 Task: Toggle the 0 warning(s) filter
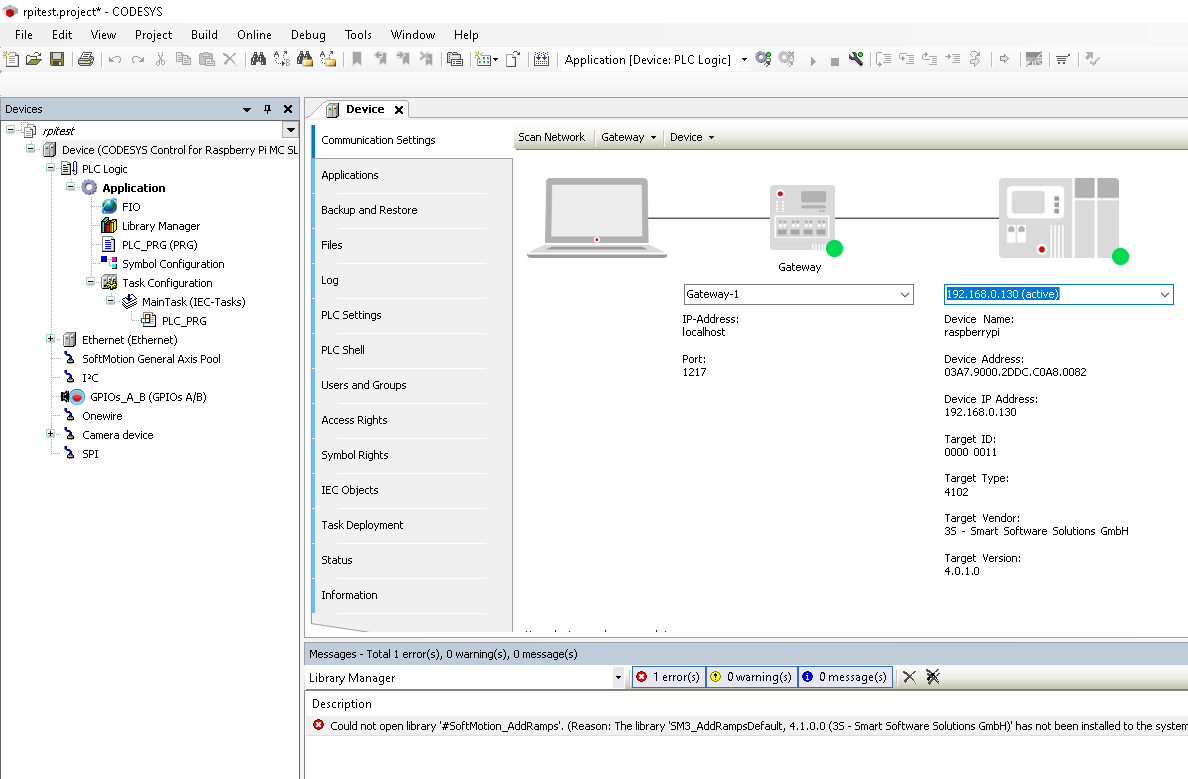pos(752,677)
